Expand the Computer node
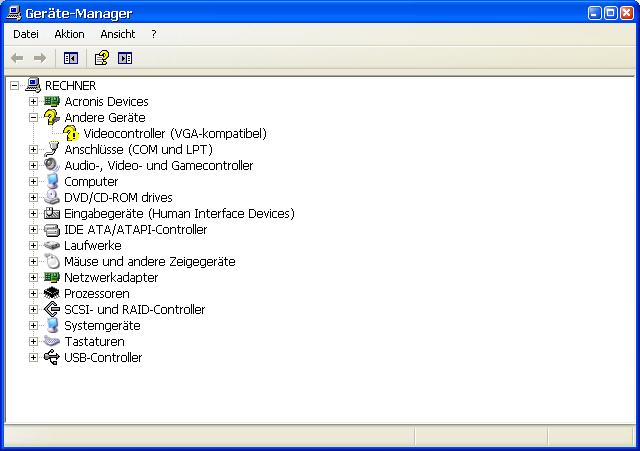The image size is (640, 451). coord(33,181)
